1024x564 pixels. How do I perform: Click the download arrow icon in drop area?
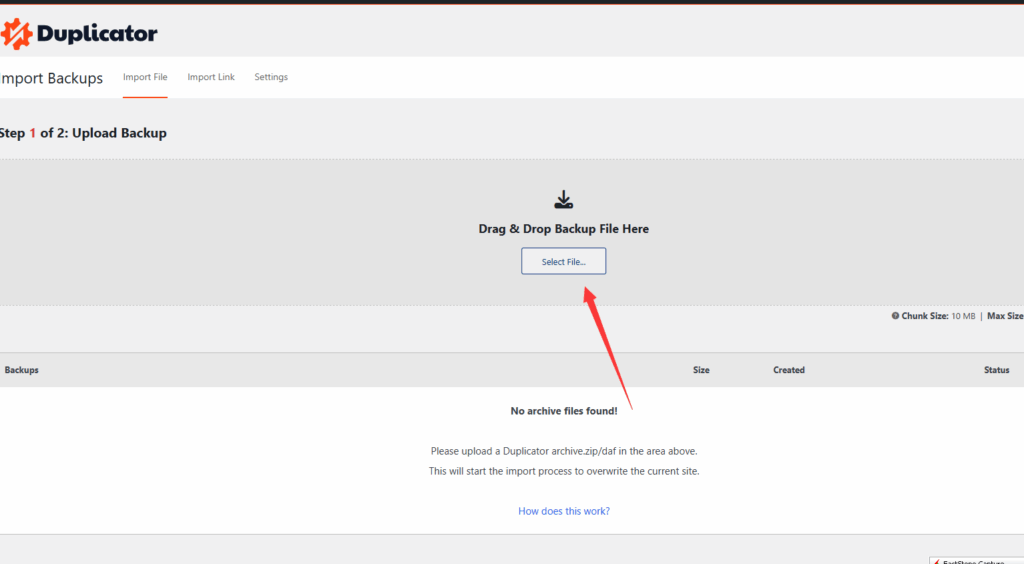564,200
